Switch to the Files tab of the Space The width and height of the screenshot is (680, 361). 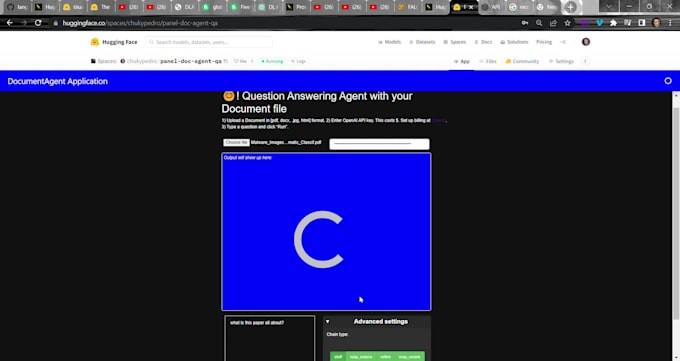487,61
